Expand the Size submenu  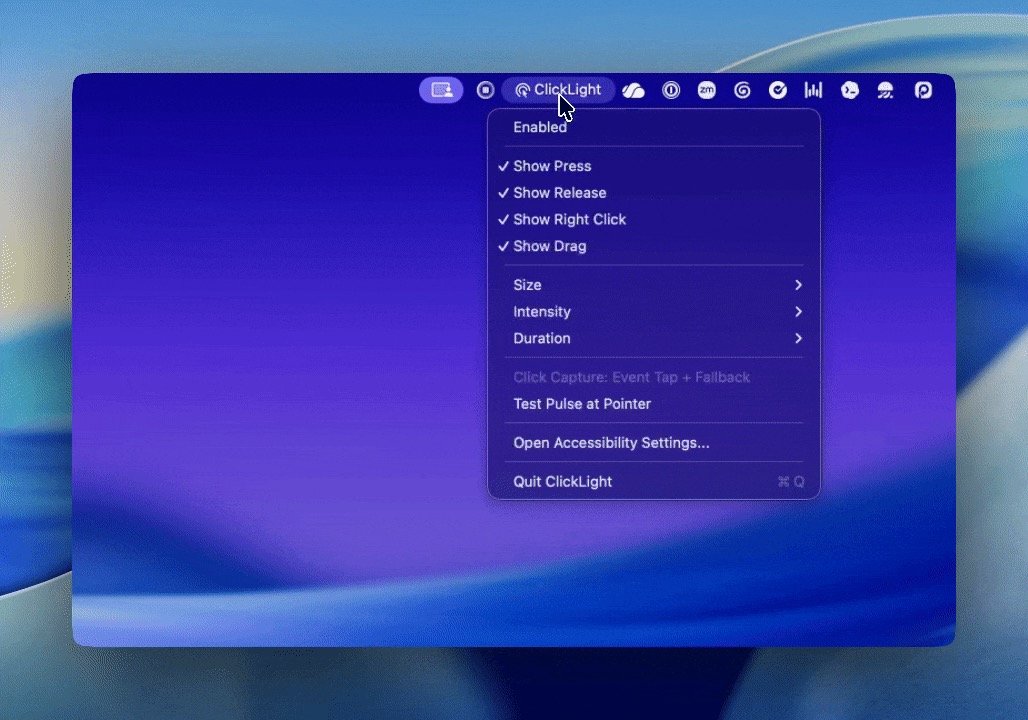pyautogui.click(x=654, y=285)
